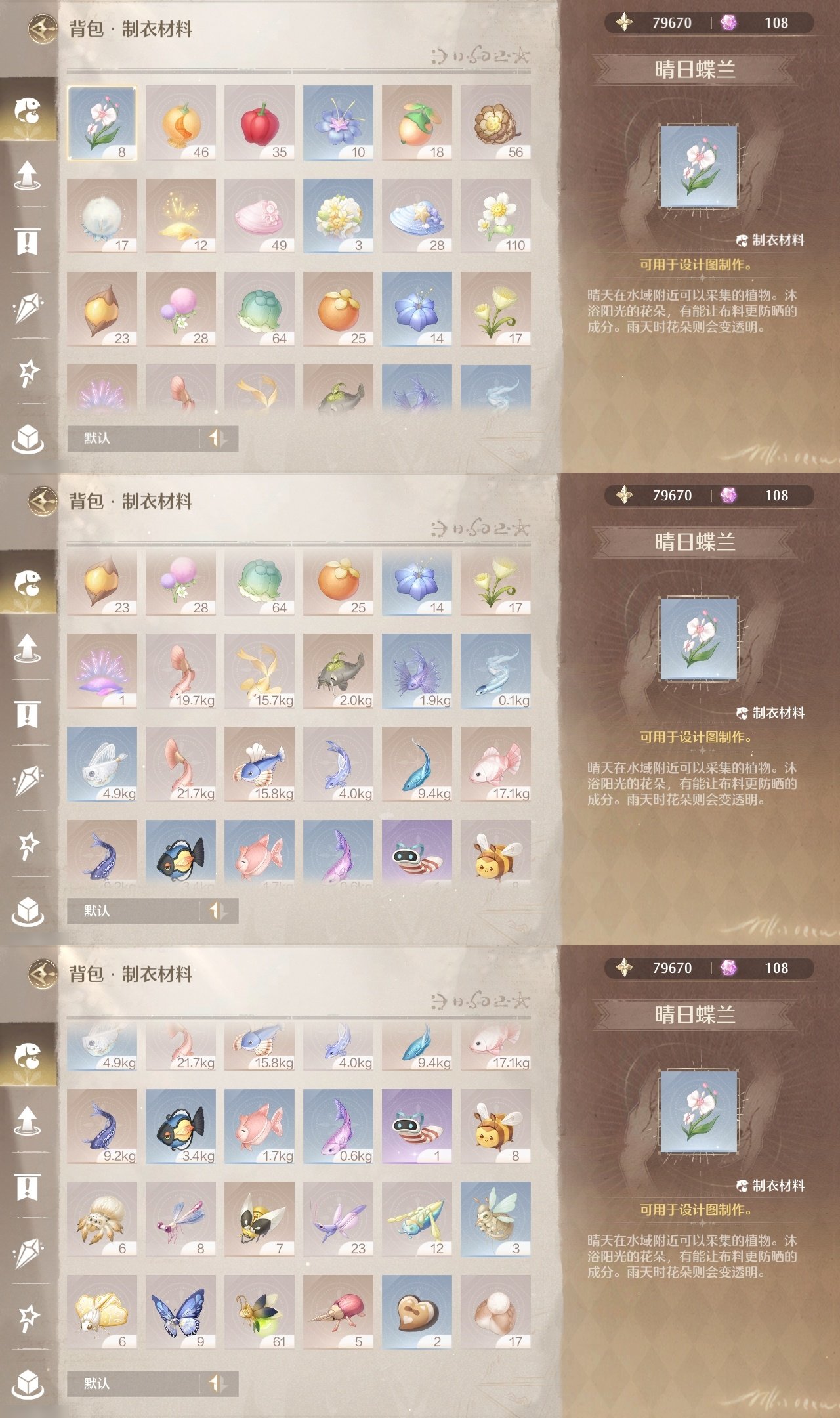The image size is (840, 1418).
Task: Select the pink beetle item showing 5
Action: pyautogui.click(x=338, y=1312)
